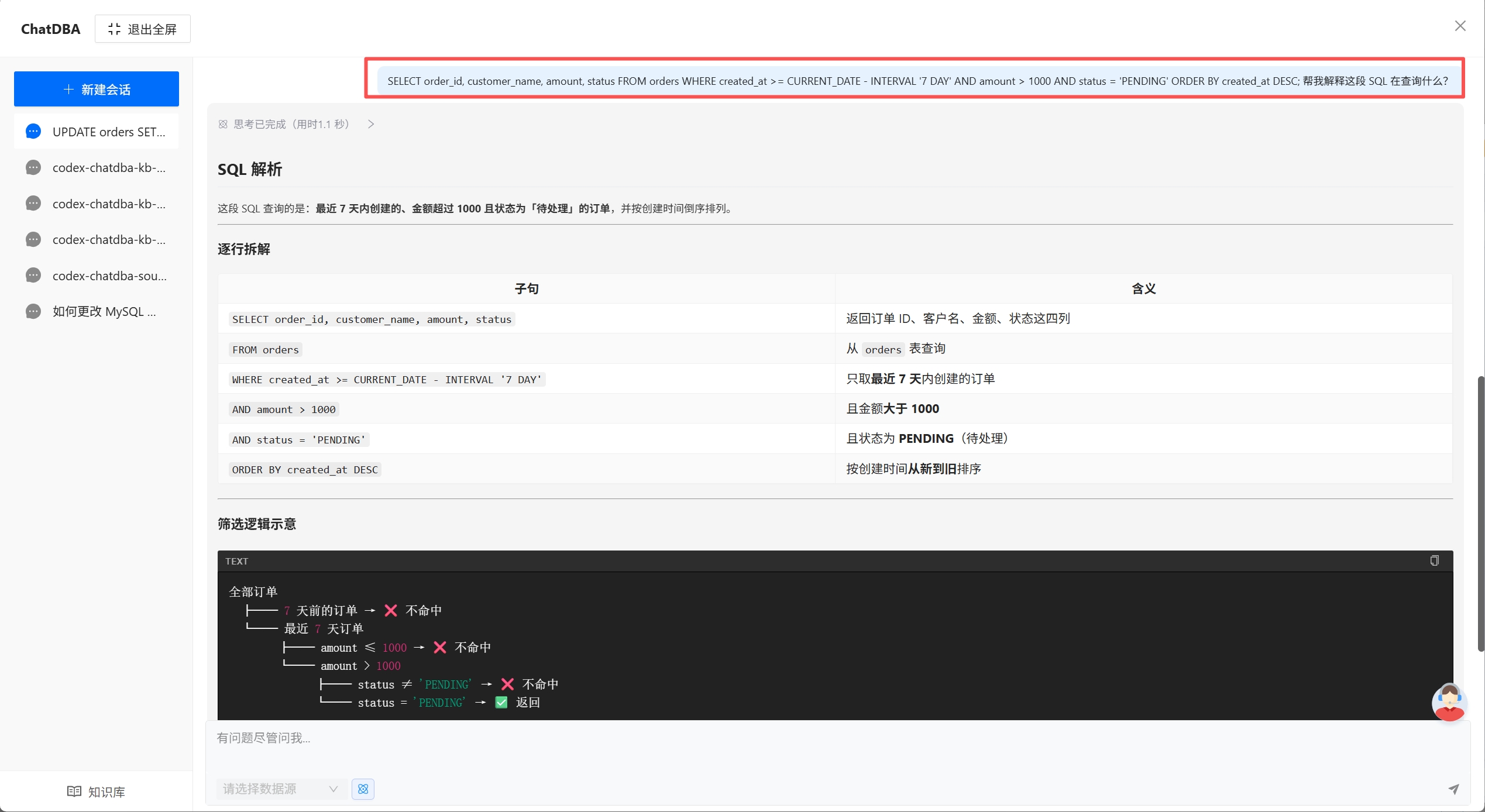
Task: Click the 思考已完成 thinking icon
Action: pos(223,124)
